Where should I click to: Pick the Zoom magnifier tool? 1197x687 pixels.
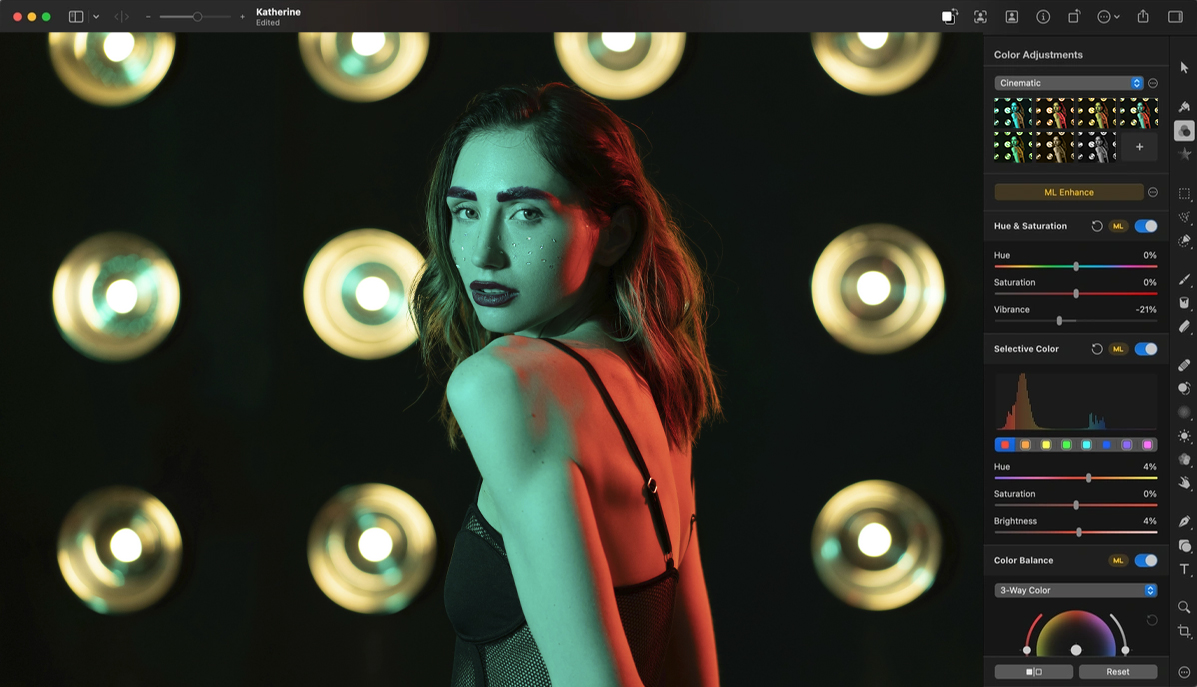[x=1184, y=607]
